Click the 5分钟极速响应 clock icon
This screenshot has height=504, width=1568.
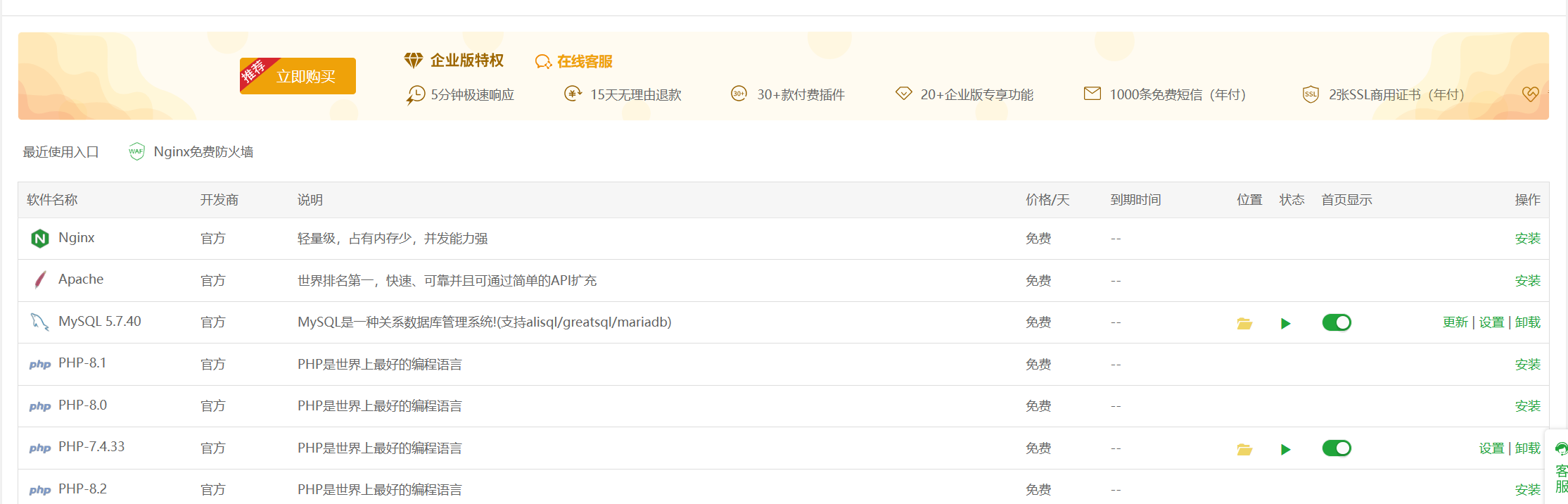point(415,94)
